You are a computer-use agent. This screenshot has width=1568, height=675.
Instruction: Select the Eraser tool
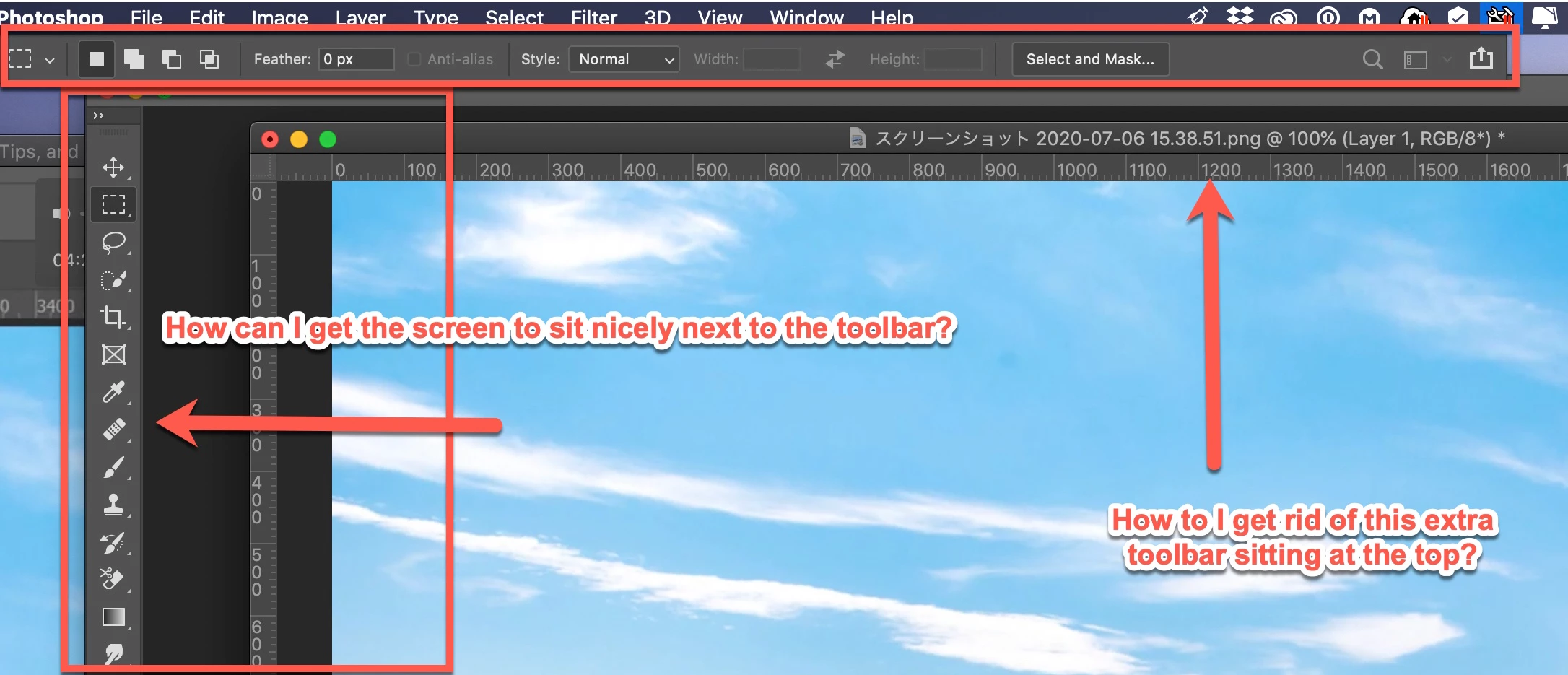(x=113, y=579)
